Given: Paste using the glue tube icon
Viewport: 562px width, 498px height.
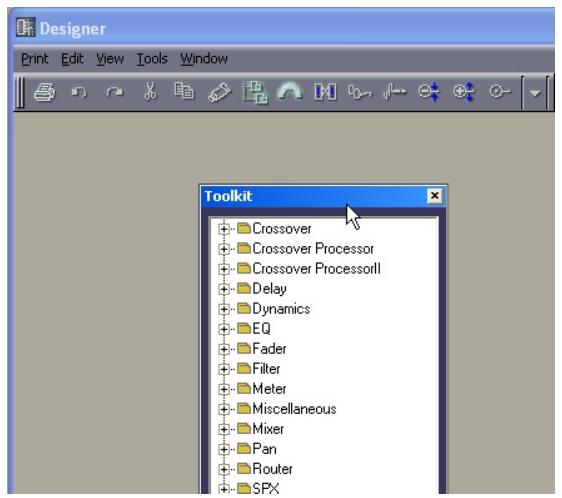Looking at the screenshot, I should pyautogui.click(x=219, y=93).
